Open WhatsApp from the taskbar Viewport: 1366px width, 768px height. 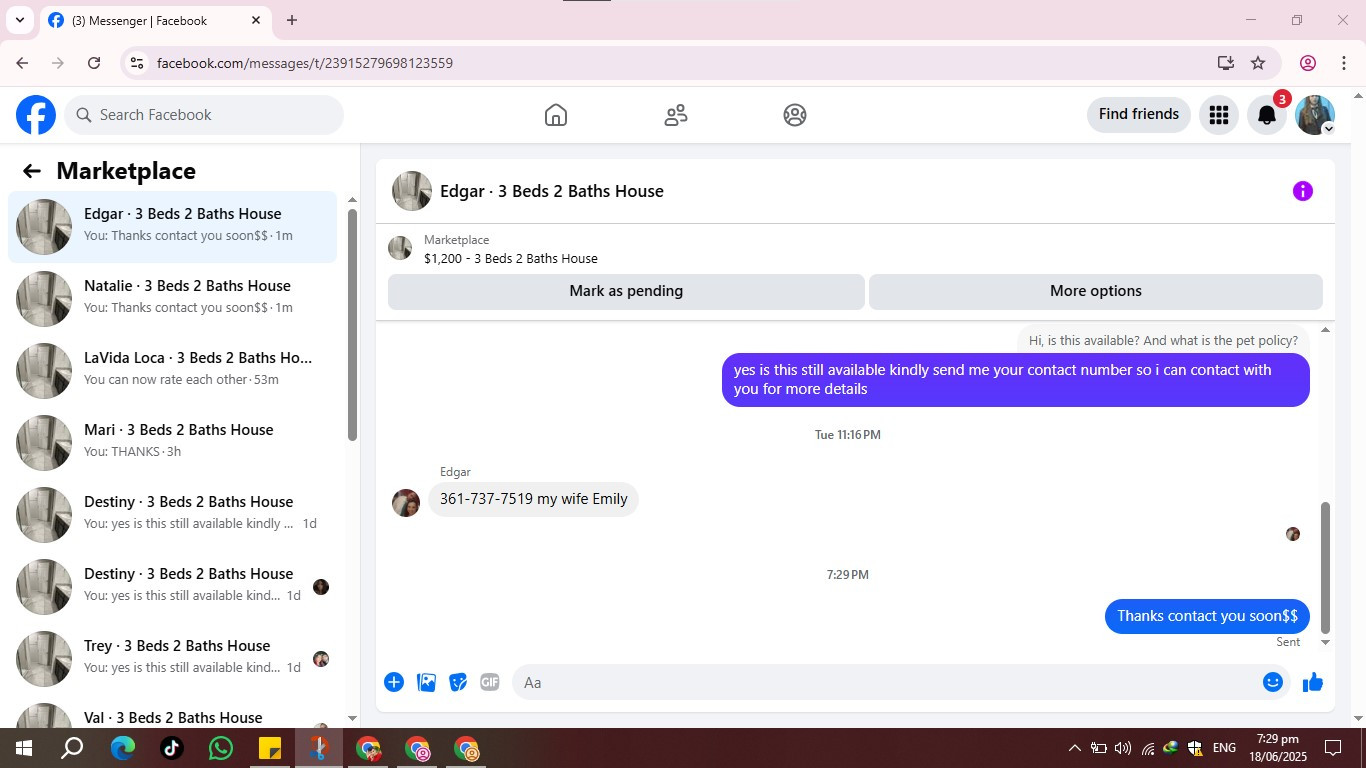click(x=221, y=747)
